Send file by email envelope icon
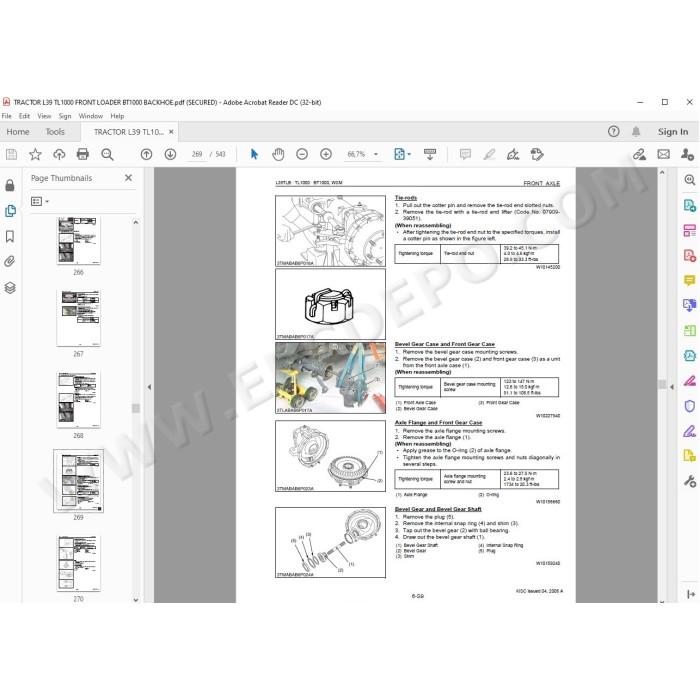700x700 pixels. [x=663, y=154]
